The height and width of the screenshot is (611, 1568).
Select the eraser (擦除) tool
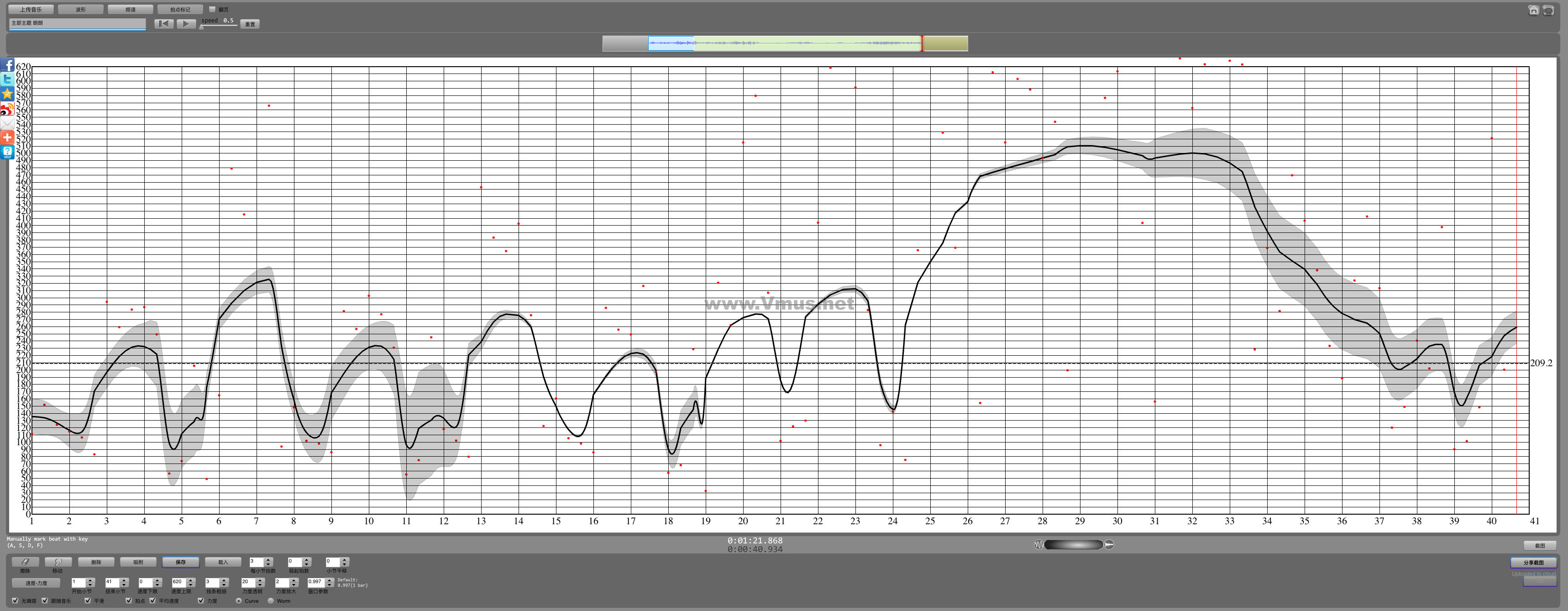(x=25, y=562)
